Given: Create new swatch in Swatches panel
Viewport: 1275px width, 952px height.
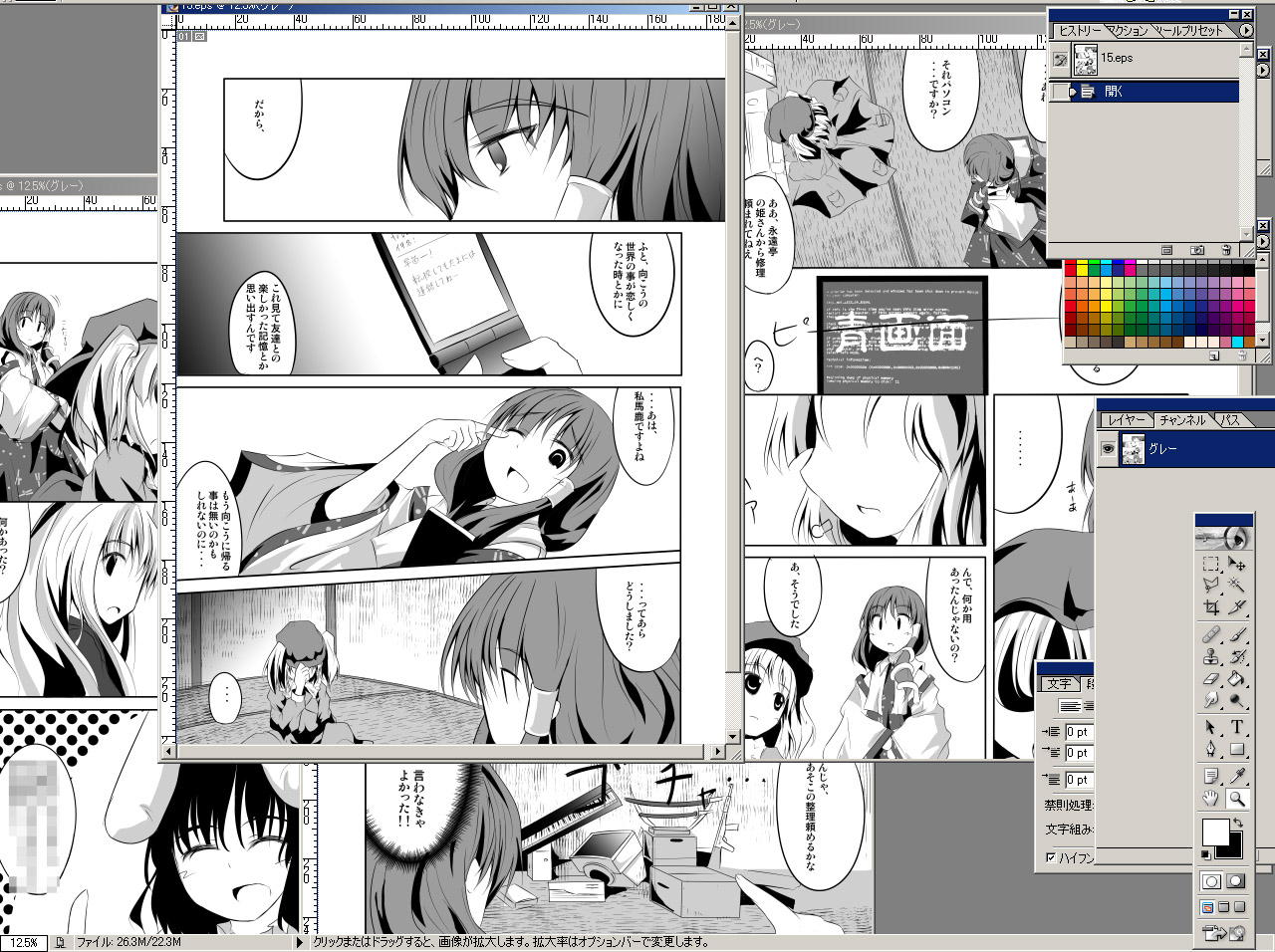Looking at the screenshot, I should (1213, 356).
